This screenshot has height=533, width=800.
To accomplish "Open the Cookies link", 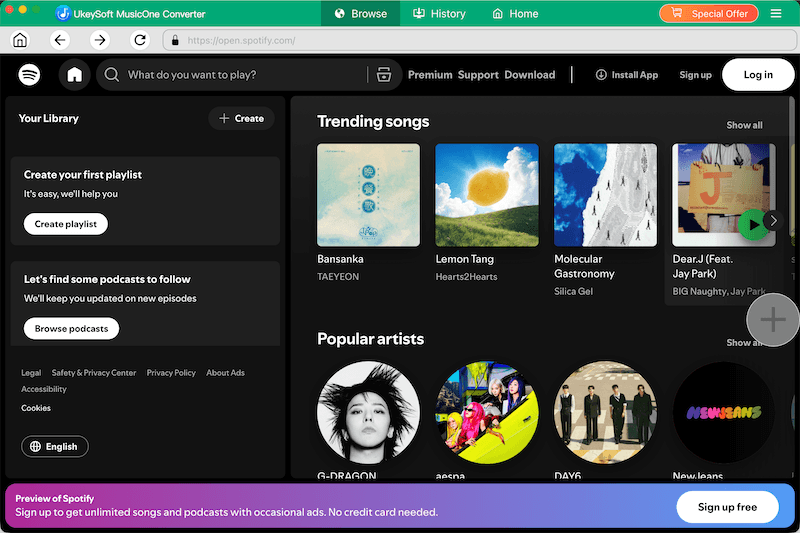I will coord(36,408).
